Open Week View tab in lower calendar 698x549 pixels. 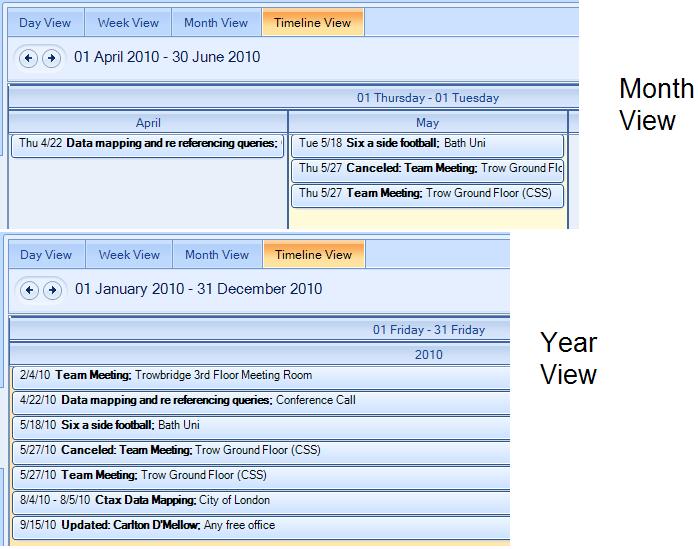click(129, 255)
